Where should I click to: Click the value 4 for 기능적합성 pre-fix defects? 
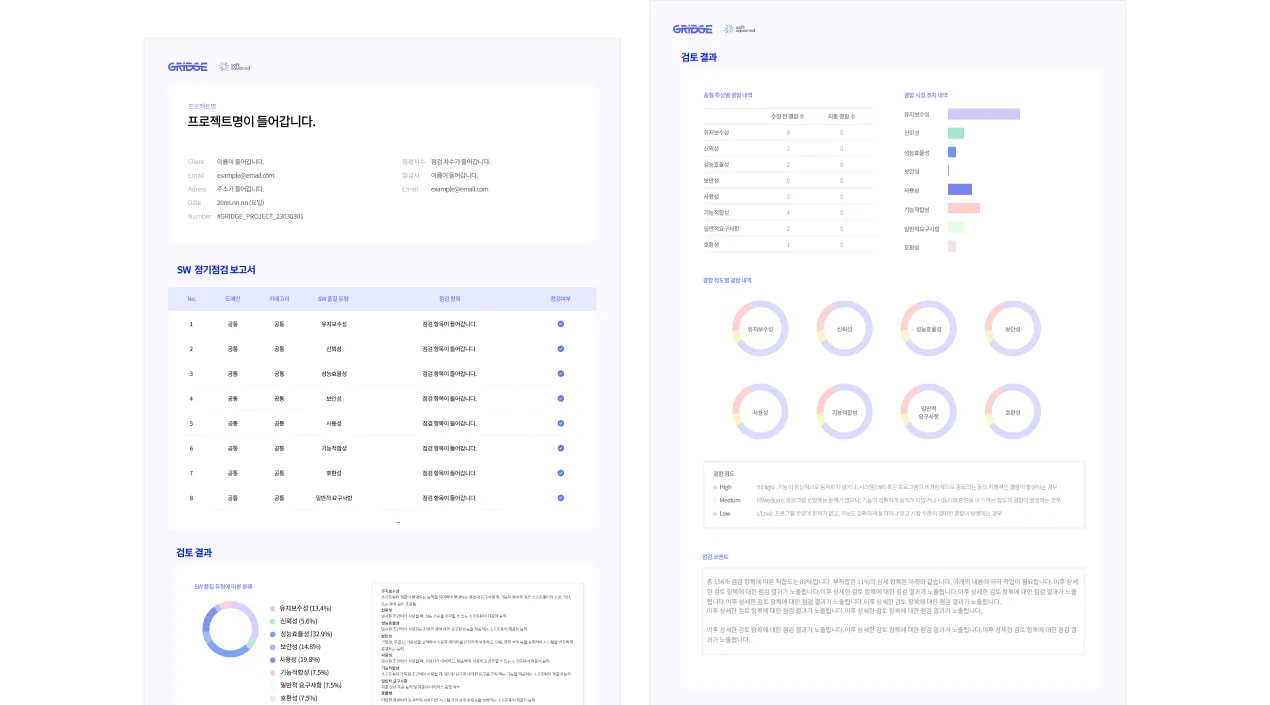click(788, 212)
